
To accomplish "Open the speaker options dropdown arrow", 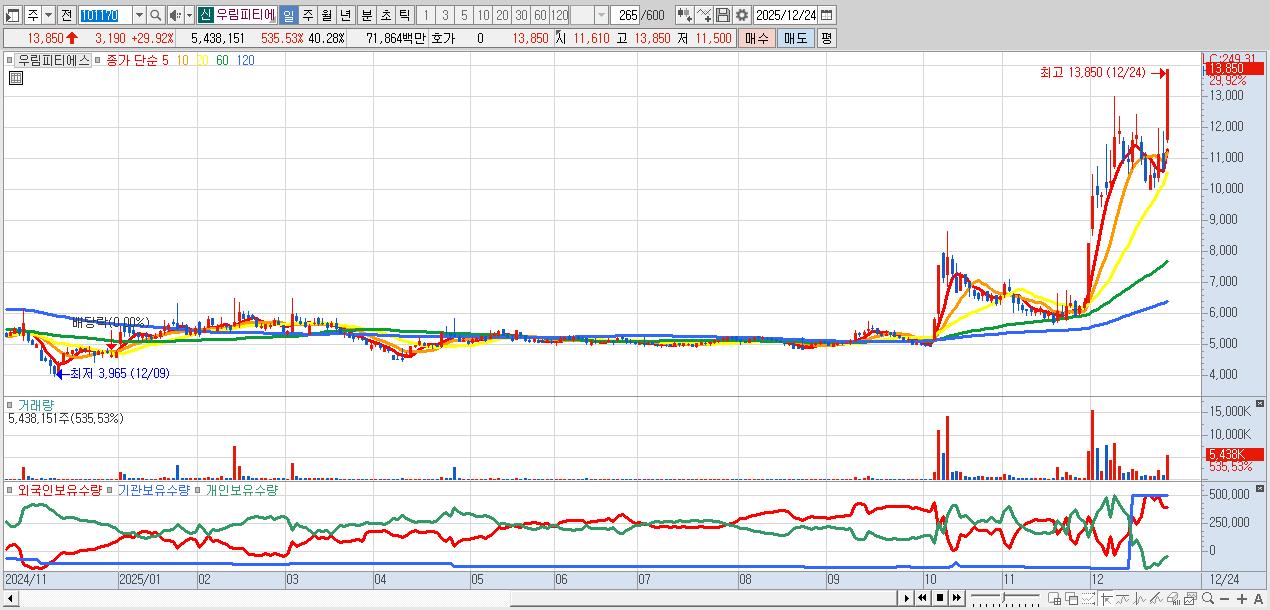I will [189, 16].
